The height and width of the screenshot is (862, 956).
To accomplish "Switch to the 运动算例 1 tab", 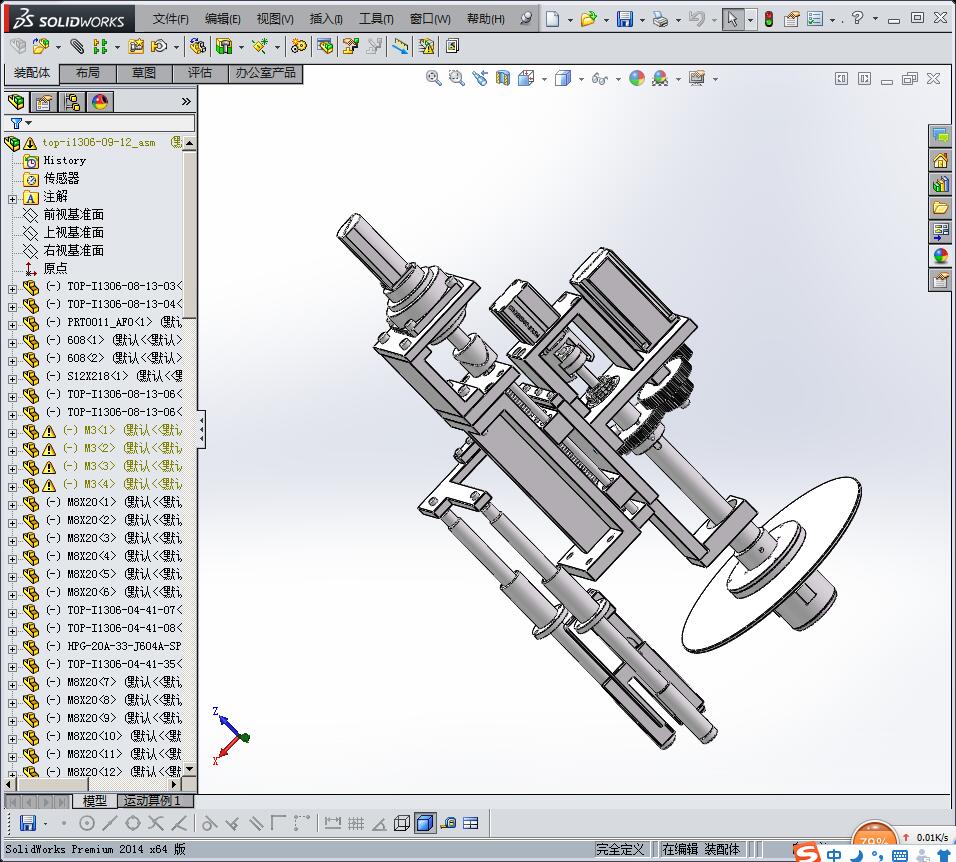I will tap(152, 801).
